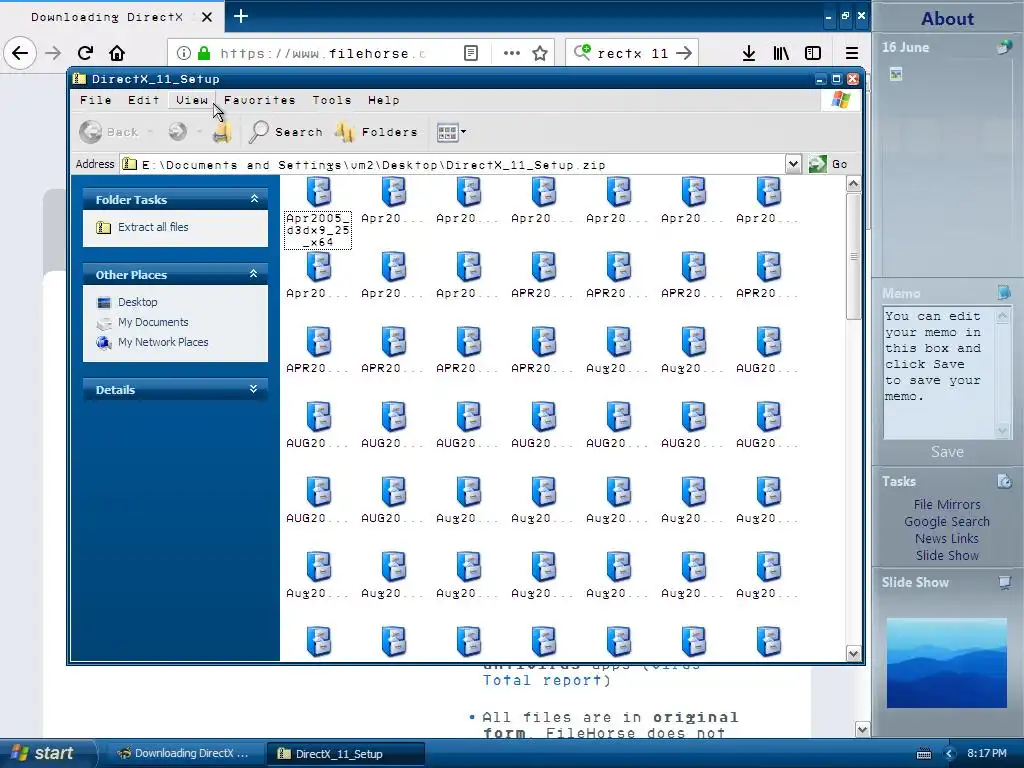Open Firefox downloads arrow icon

tap(749, 53)
